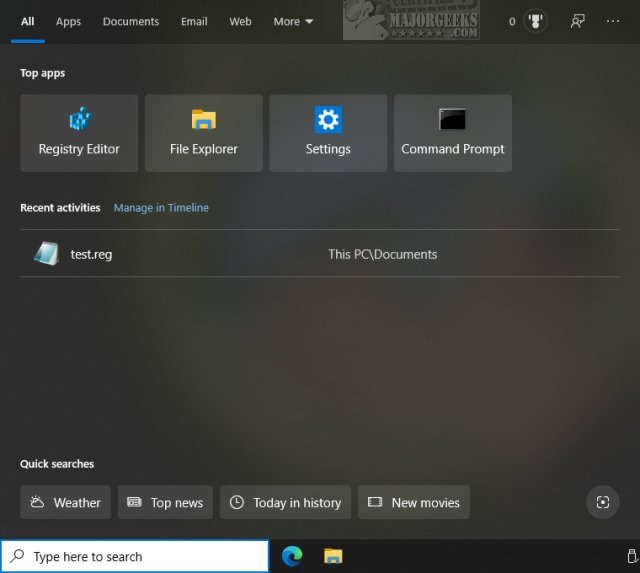Click the feedback person icon
The width and height of the screenshot is (640, 573).
coord(578,21)
